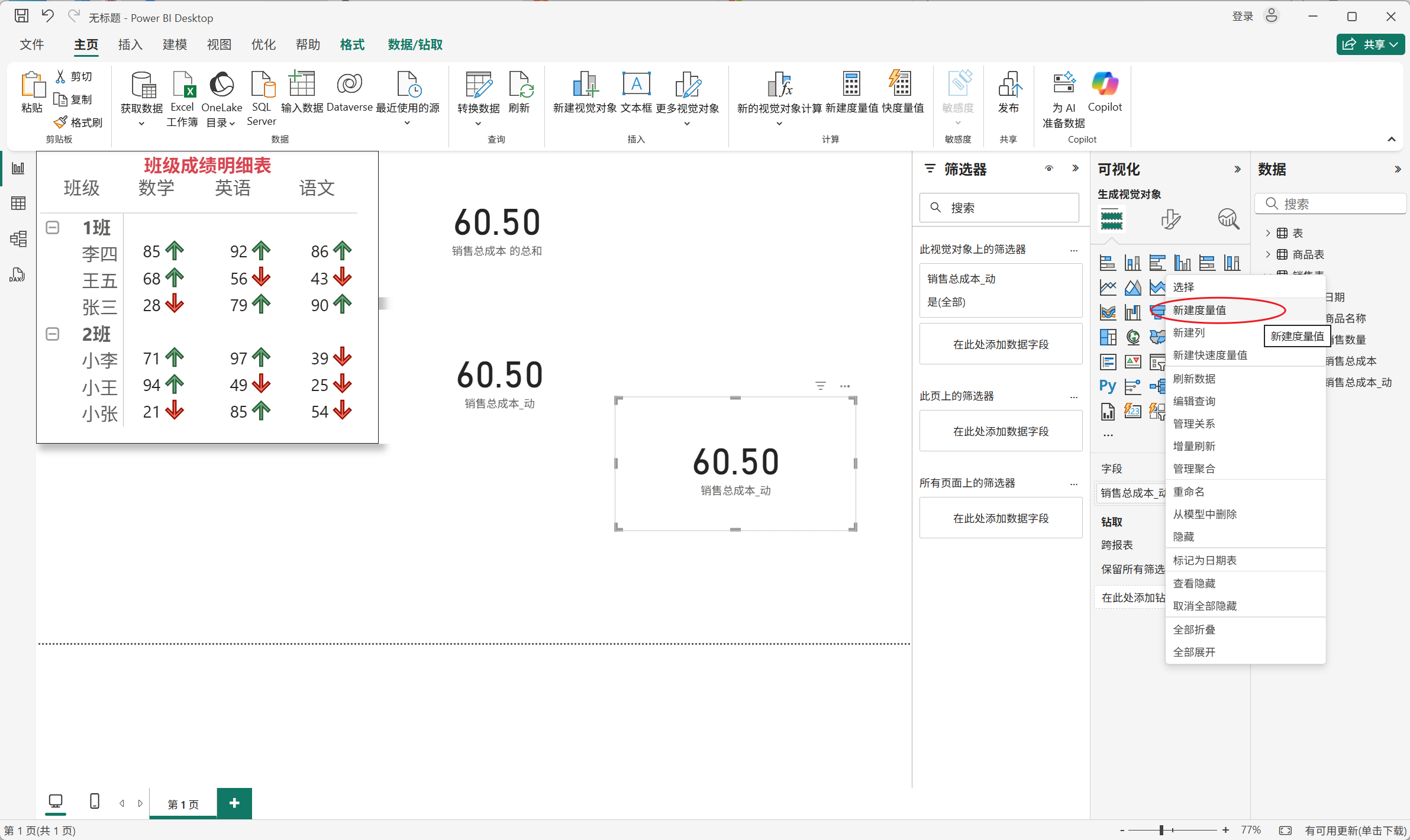Select the Python visual (Py) icon

click(x=1108, y=386)
